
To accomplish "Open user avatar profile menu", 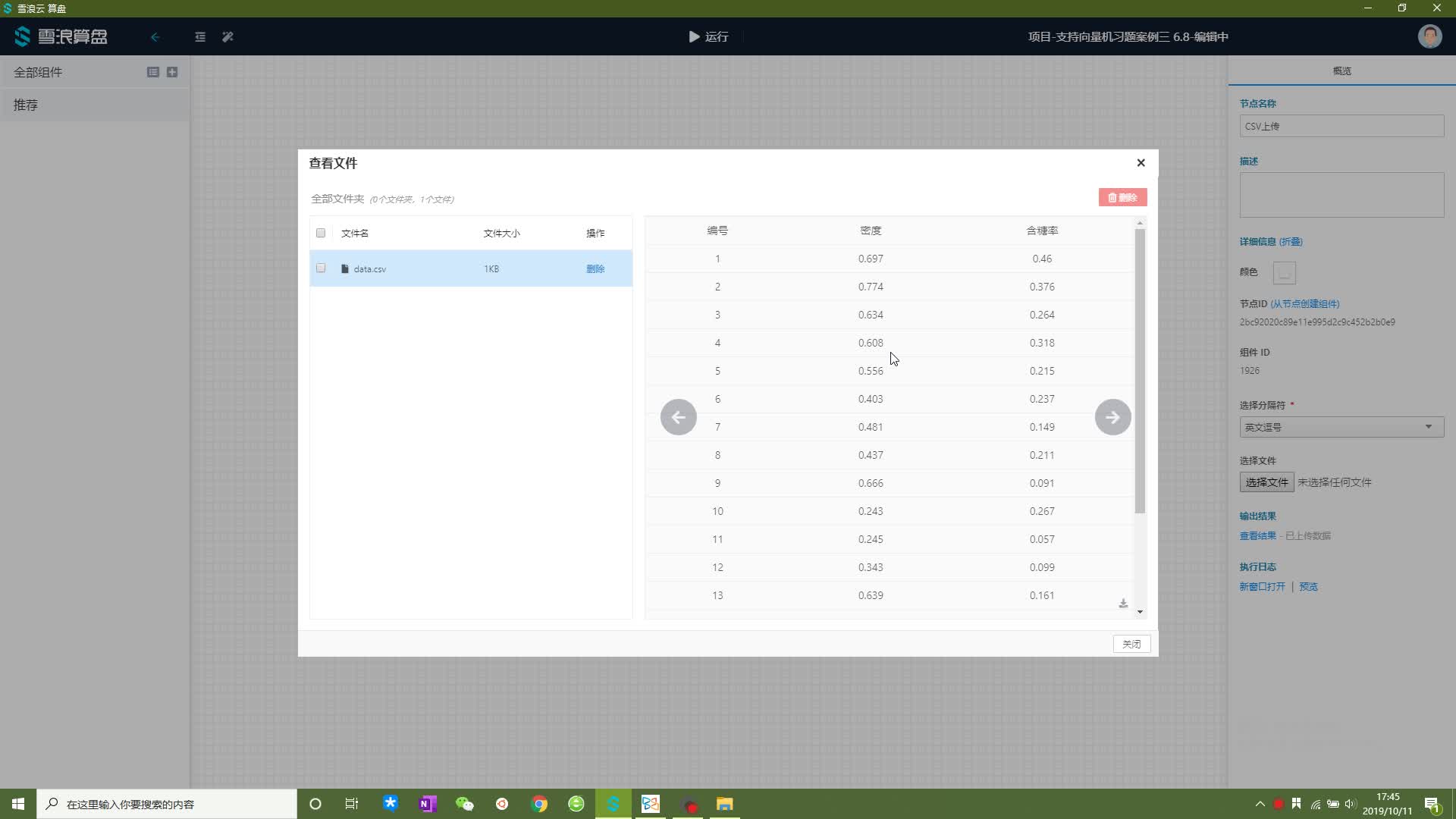I will (1429, 36).
